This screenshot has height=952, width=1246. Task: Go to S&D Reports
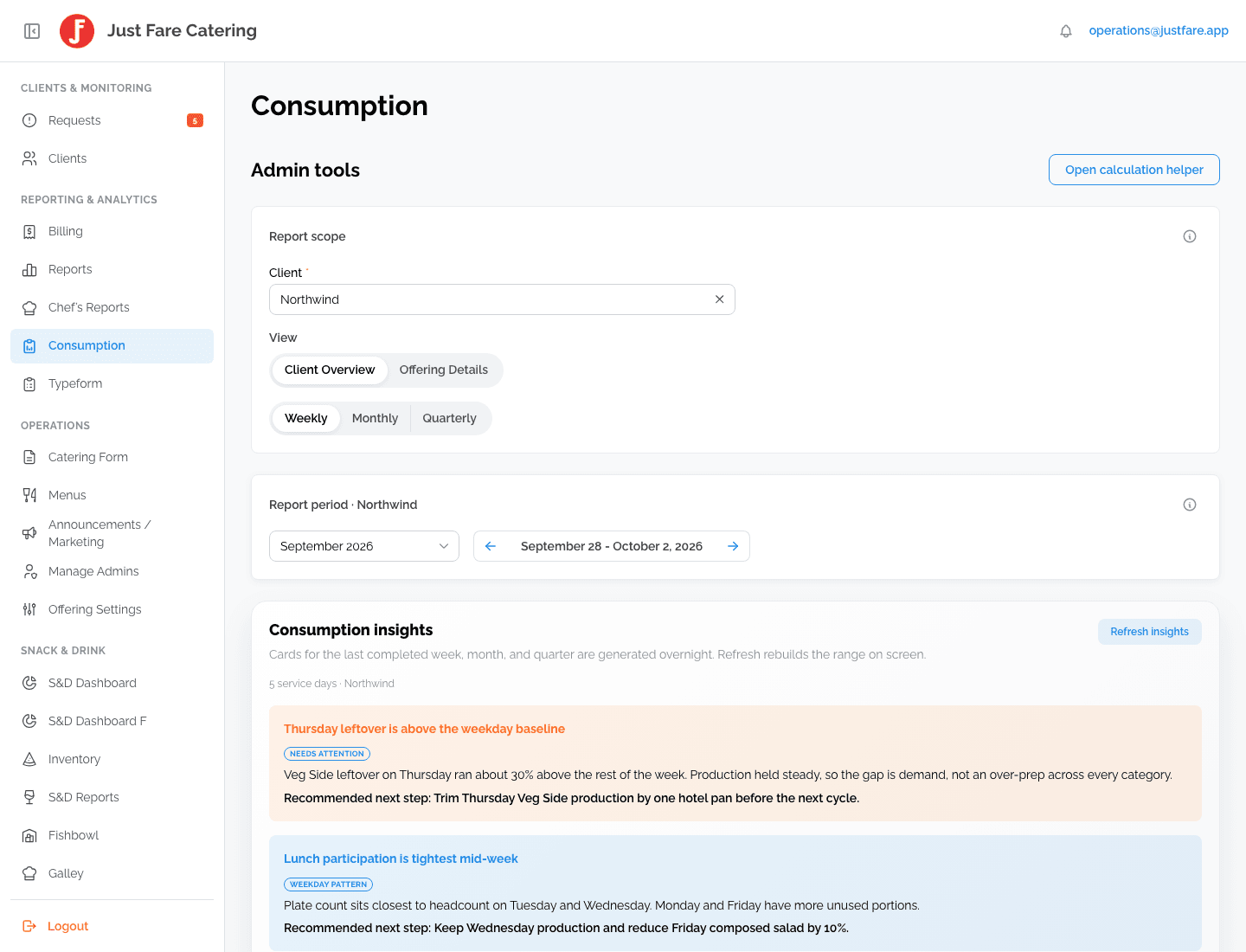click(112, 797)
